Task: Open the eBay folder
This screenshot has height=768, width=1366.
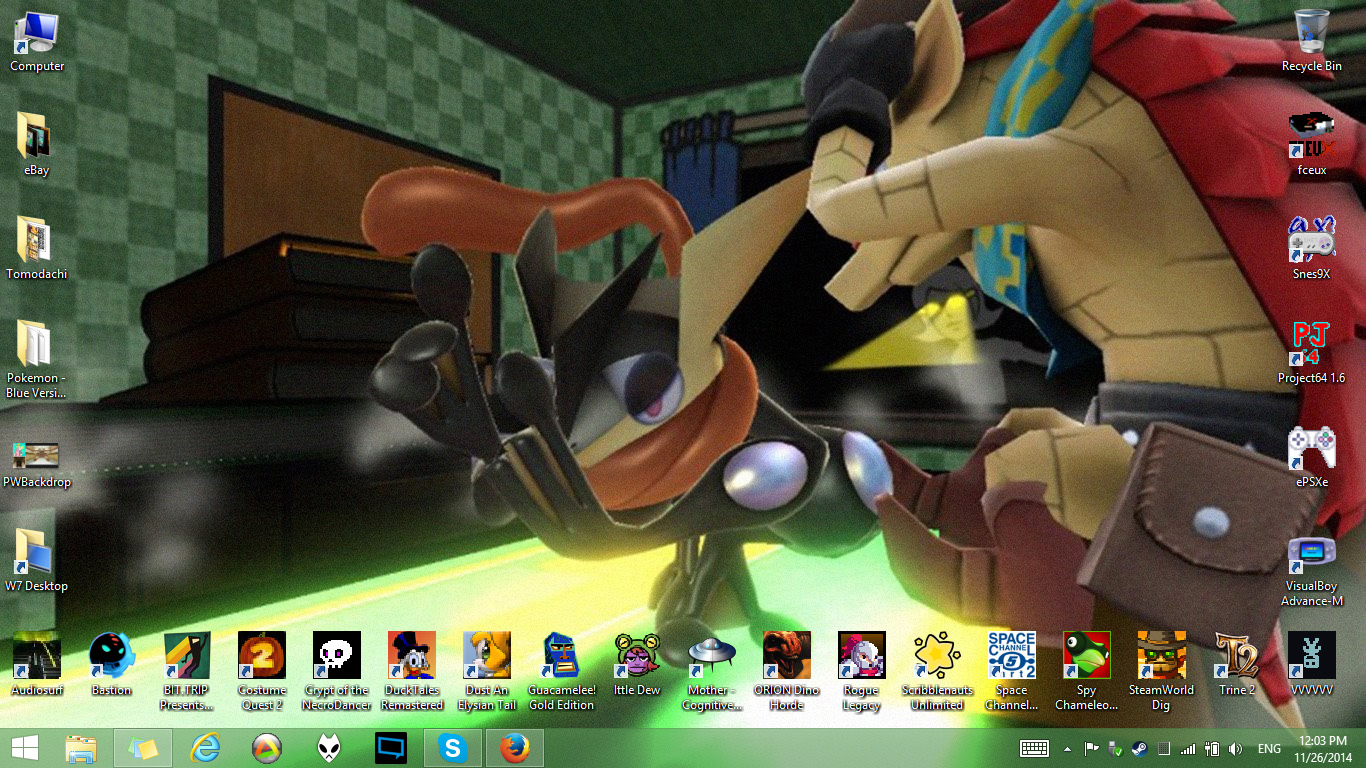Action: point(37,145)
